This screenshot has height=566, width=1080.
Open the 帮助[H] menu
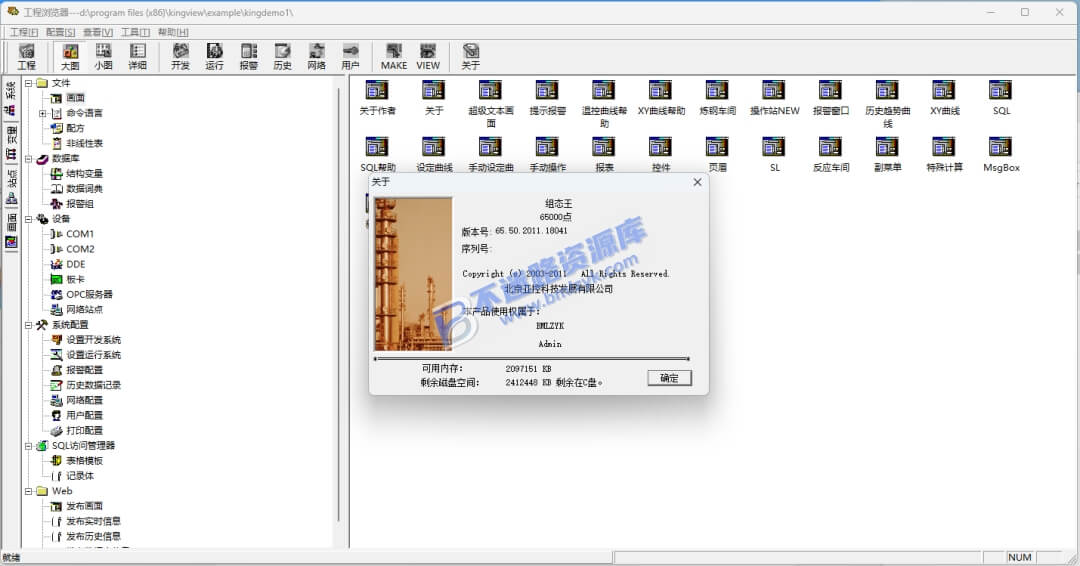tap(172, 32)
